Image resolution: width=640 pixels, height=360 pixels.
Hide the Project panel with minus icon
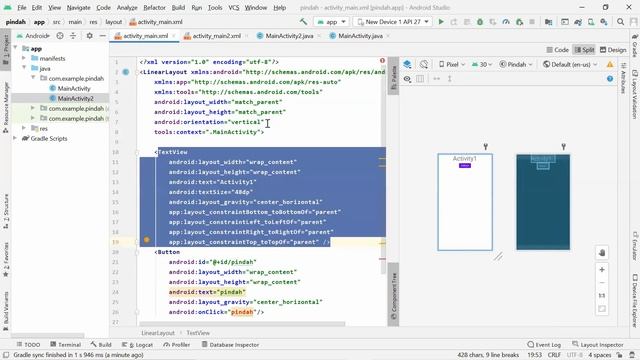click(103, 36)
